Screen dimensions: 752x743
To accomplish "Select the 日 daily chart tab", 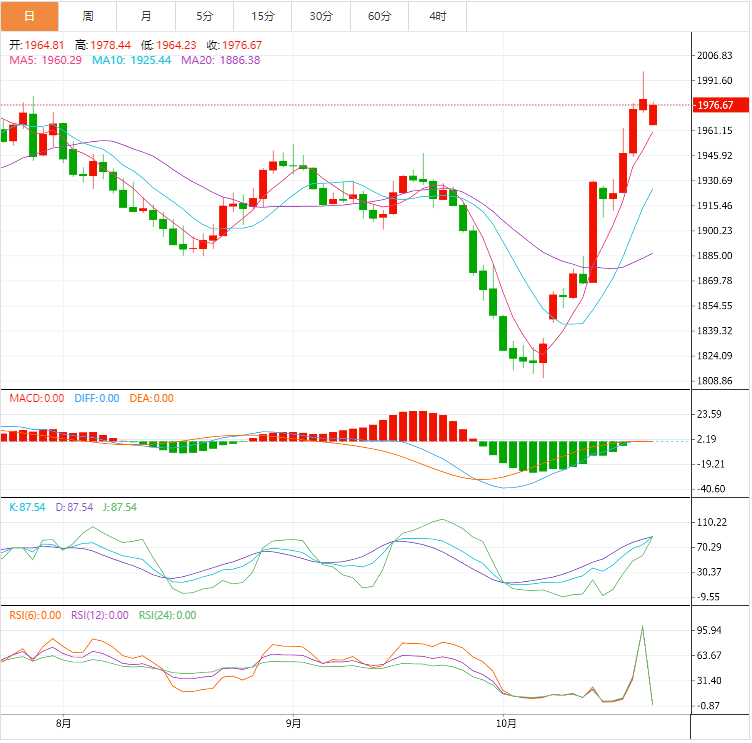I will [29, 16].
